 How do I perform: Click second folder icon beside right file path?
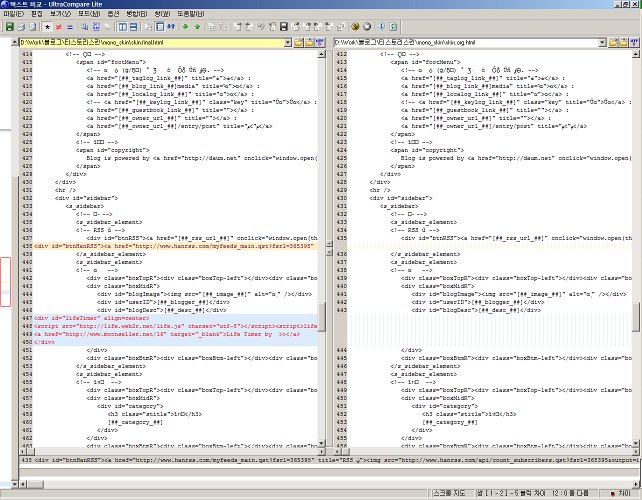point(624,42)
